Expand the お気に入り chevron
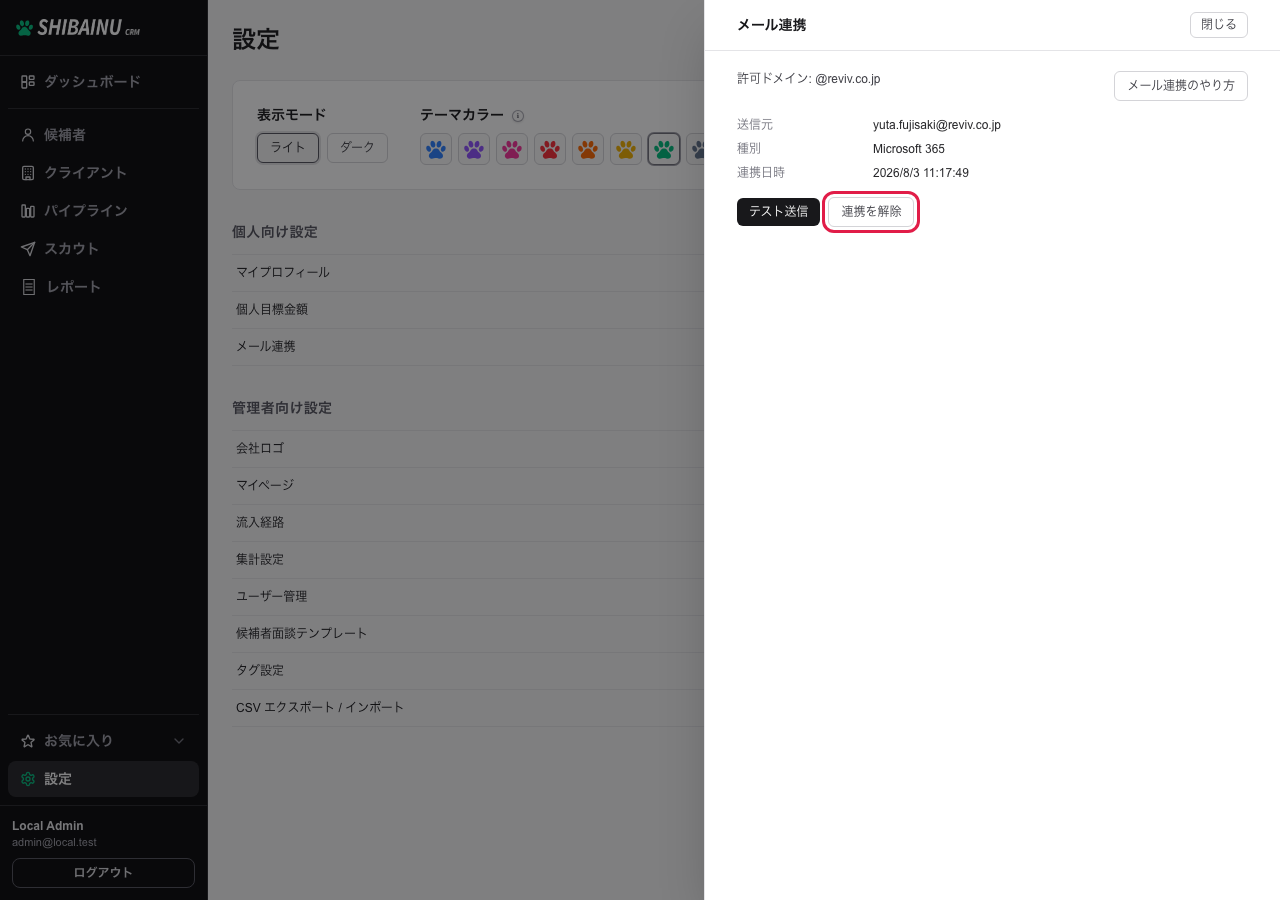This screenshot has height=900, width=1280. pos(179,741)
